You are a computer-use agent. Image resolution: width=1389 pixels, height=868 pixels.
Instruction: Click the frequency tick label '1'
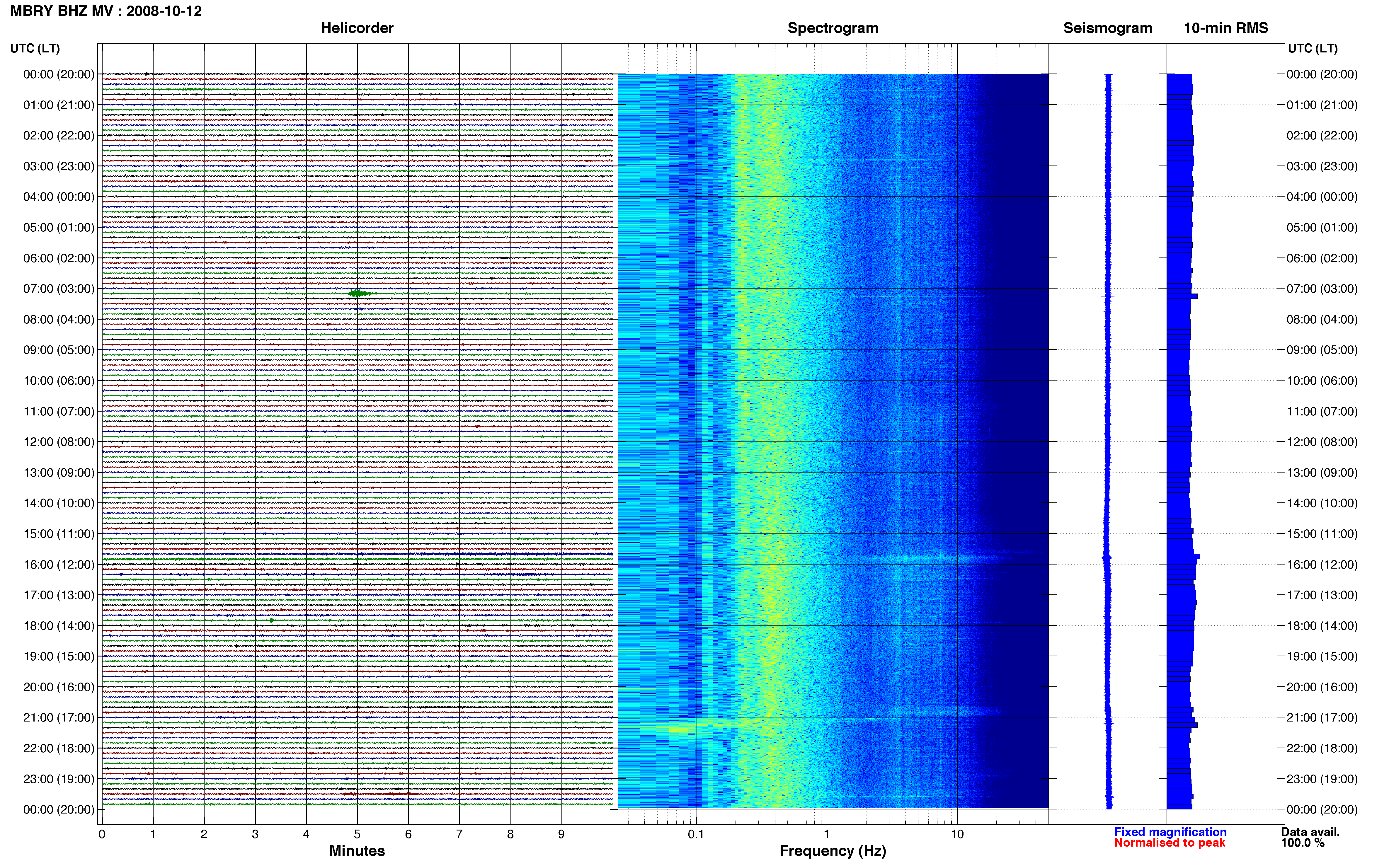pyautogui.click(x=826, y=834)
